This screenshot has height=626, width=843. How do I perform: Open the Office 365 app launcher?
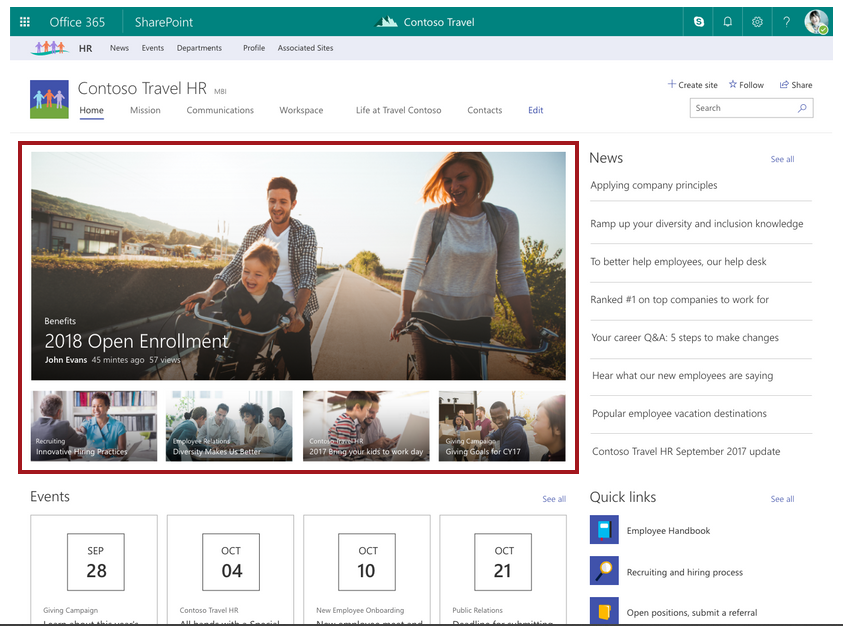pos(25,21)
